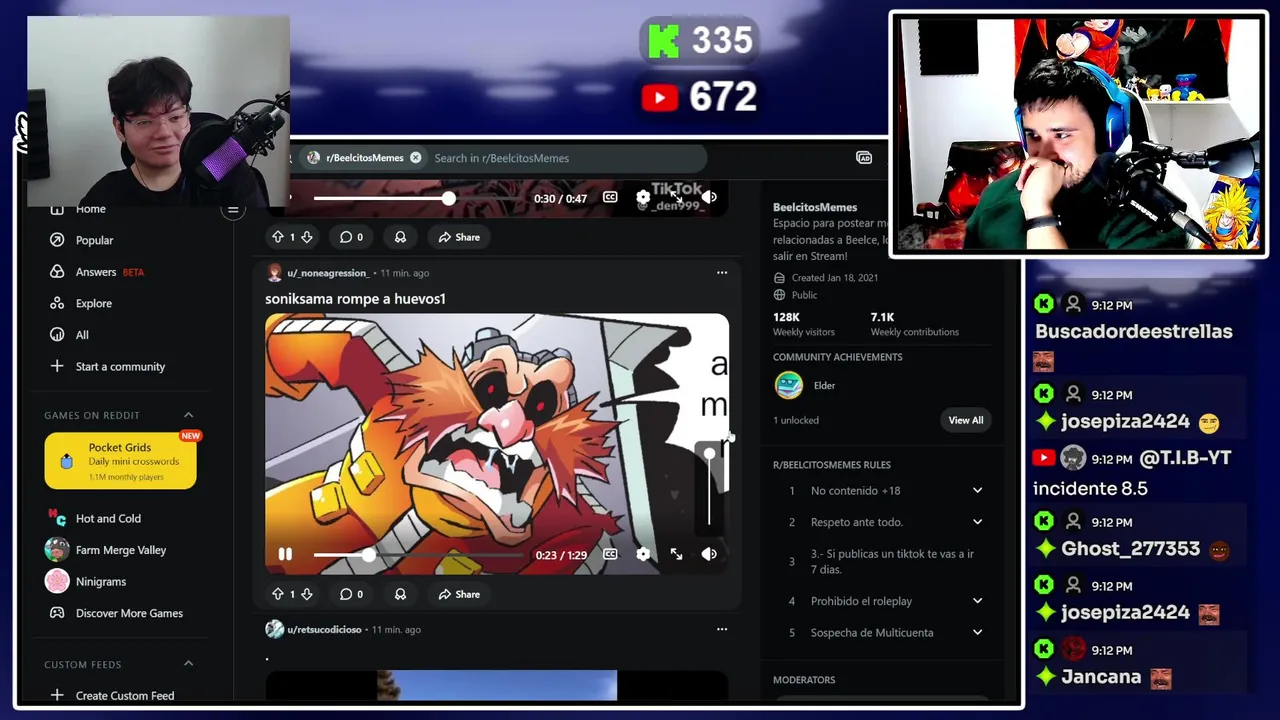Click the Popular arrow icon in the sidebar
The width and height of the screenshot is (1280, 720).
click(x=57, y=240)
